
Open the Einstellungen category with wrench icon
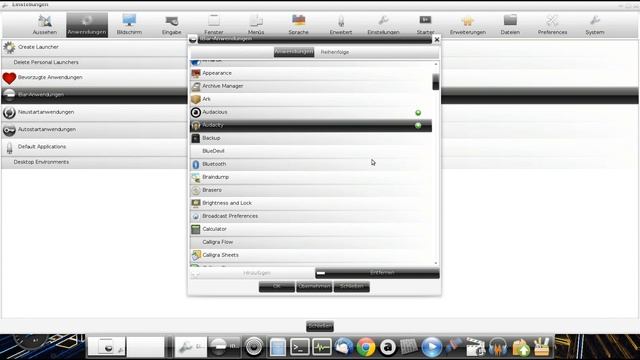(x=383, y=25)
